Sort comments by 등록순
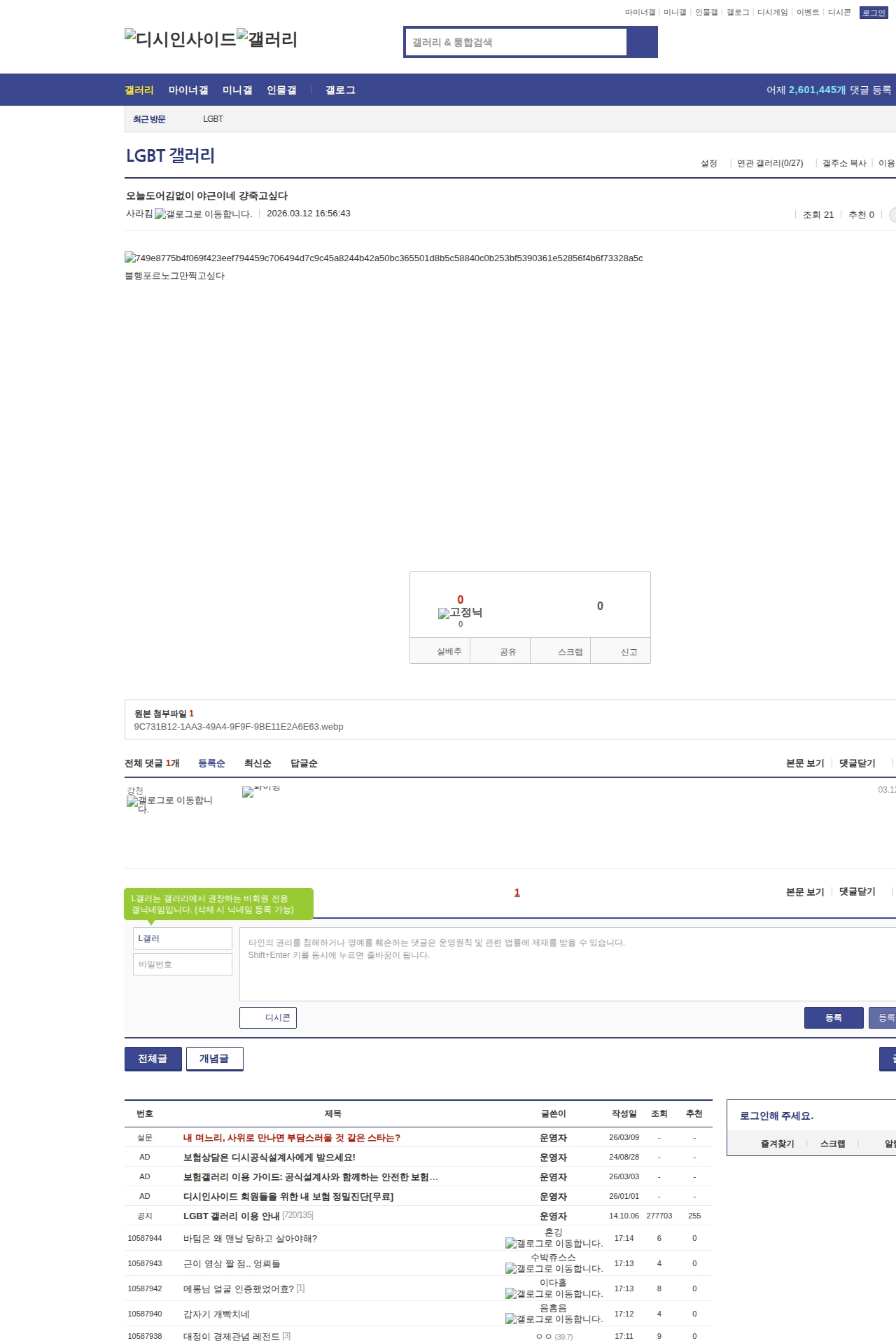896x1341 pixels. [x=211, y=763]
